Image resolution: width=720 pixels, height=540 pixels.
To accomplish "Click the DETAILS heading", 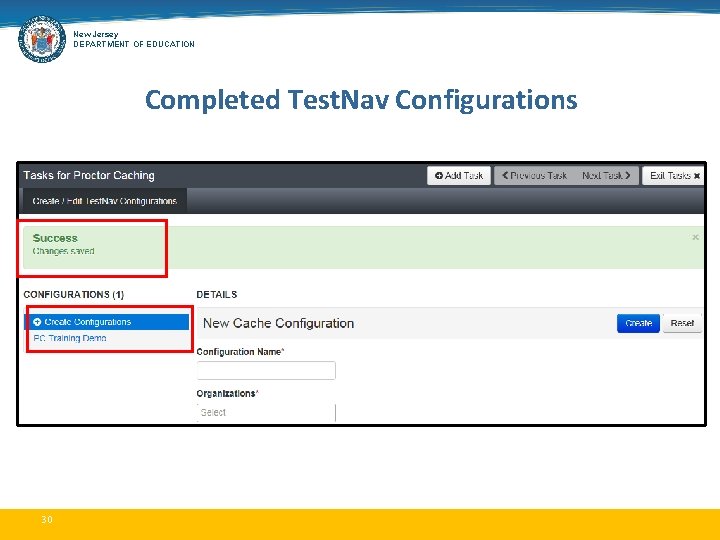I will 217,294.
